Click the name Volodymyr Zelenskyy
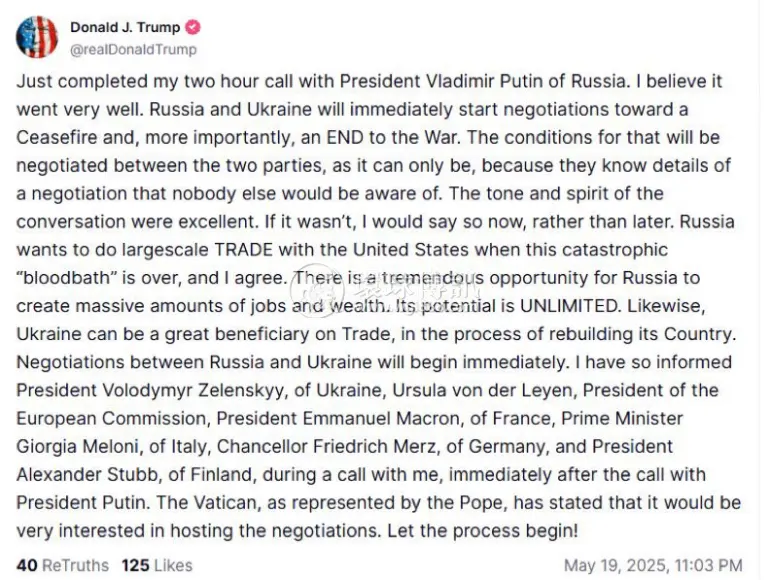 [x=193, y=390]
